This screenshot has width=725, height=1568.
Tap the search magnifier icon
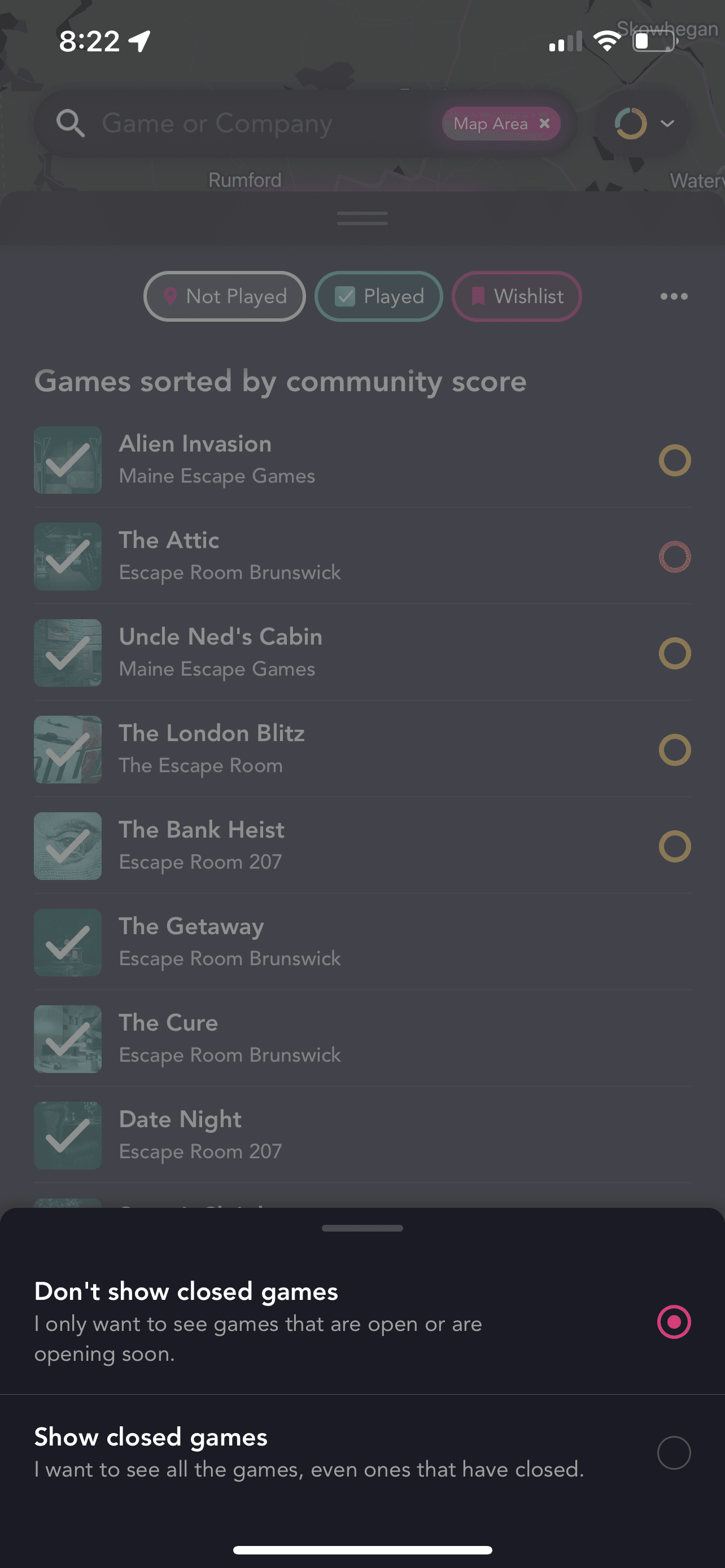(71, 124)
